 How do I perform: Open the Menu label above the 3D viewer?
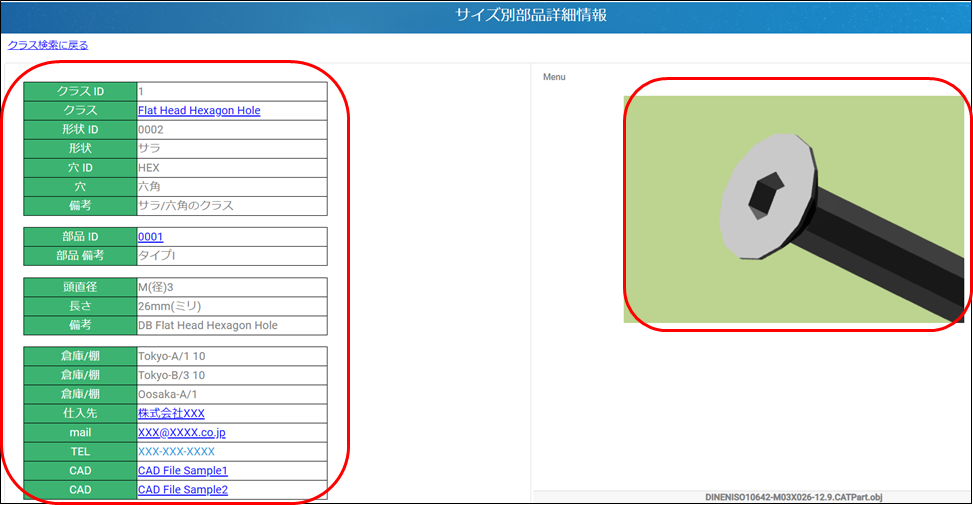(554, 77)
